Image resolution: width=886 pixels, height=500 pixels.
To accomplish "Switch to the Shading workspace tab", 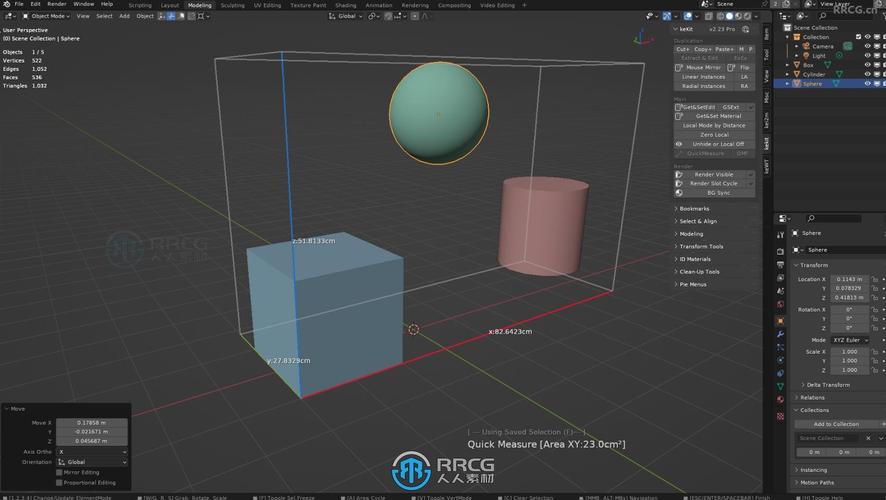I will click(x=345, y=5).
